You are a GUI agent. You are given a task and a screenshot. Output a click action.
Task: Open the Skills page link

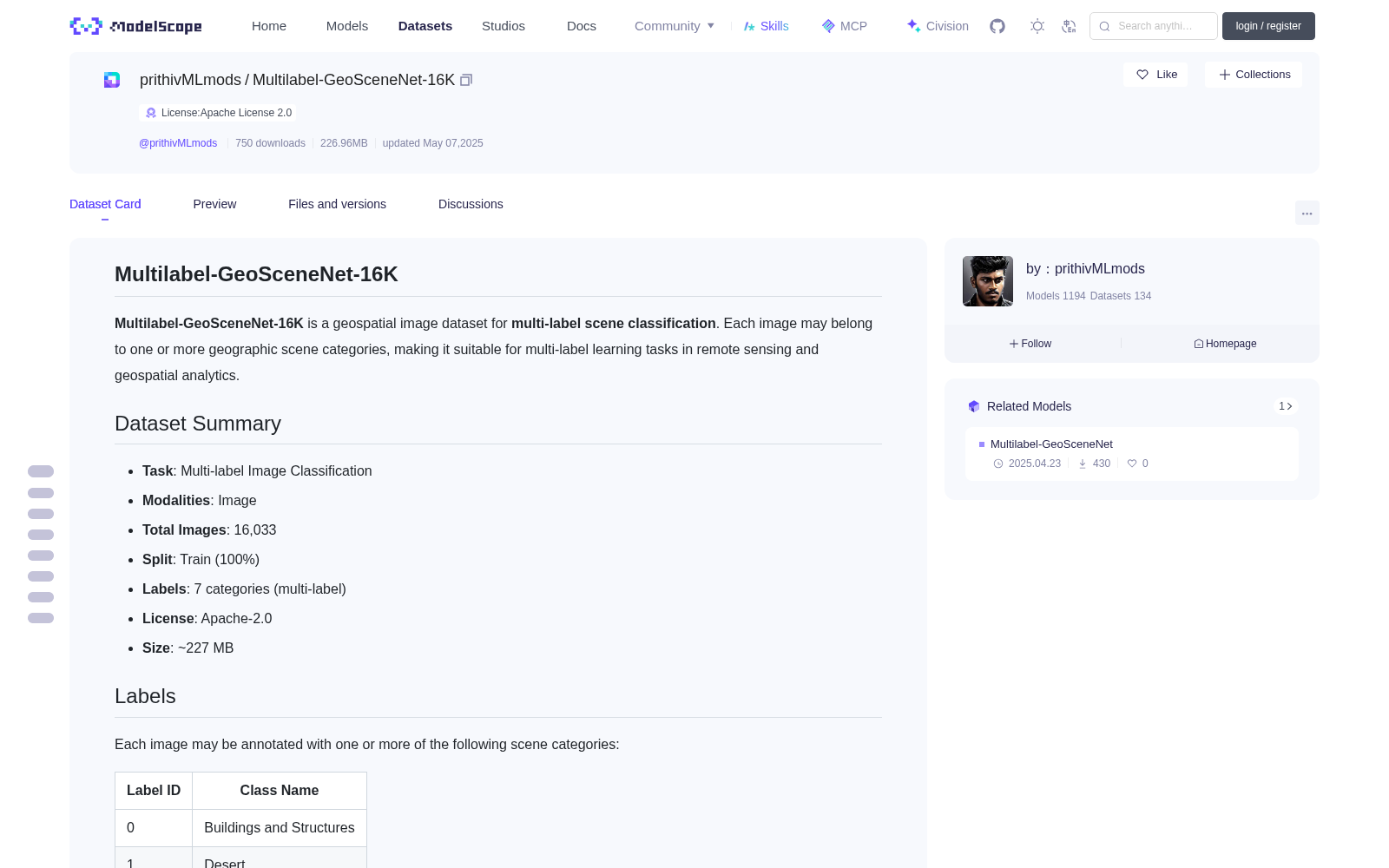pos(774,26)
